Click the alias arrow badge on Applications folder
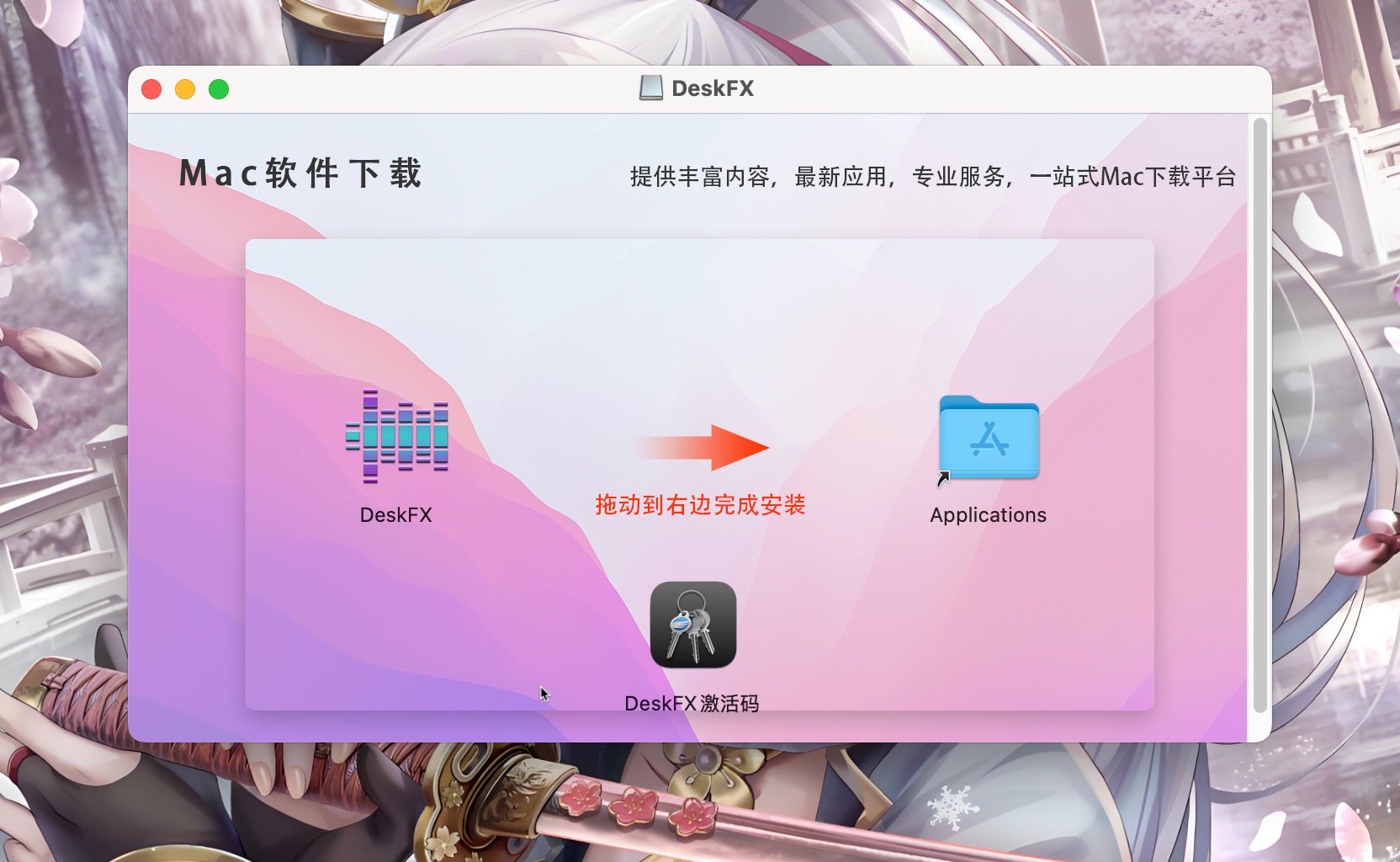The height and width of the screenshot is (862, 1400). [x=943, y=478]
